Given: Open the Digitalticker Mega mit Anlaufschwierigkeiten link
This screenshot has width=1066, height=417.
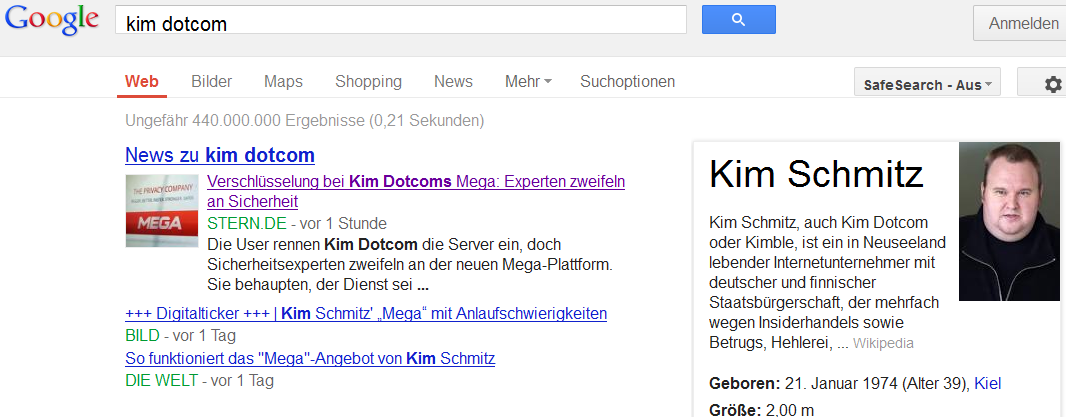Looking at the screenshot, I should (366, 314).
